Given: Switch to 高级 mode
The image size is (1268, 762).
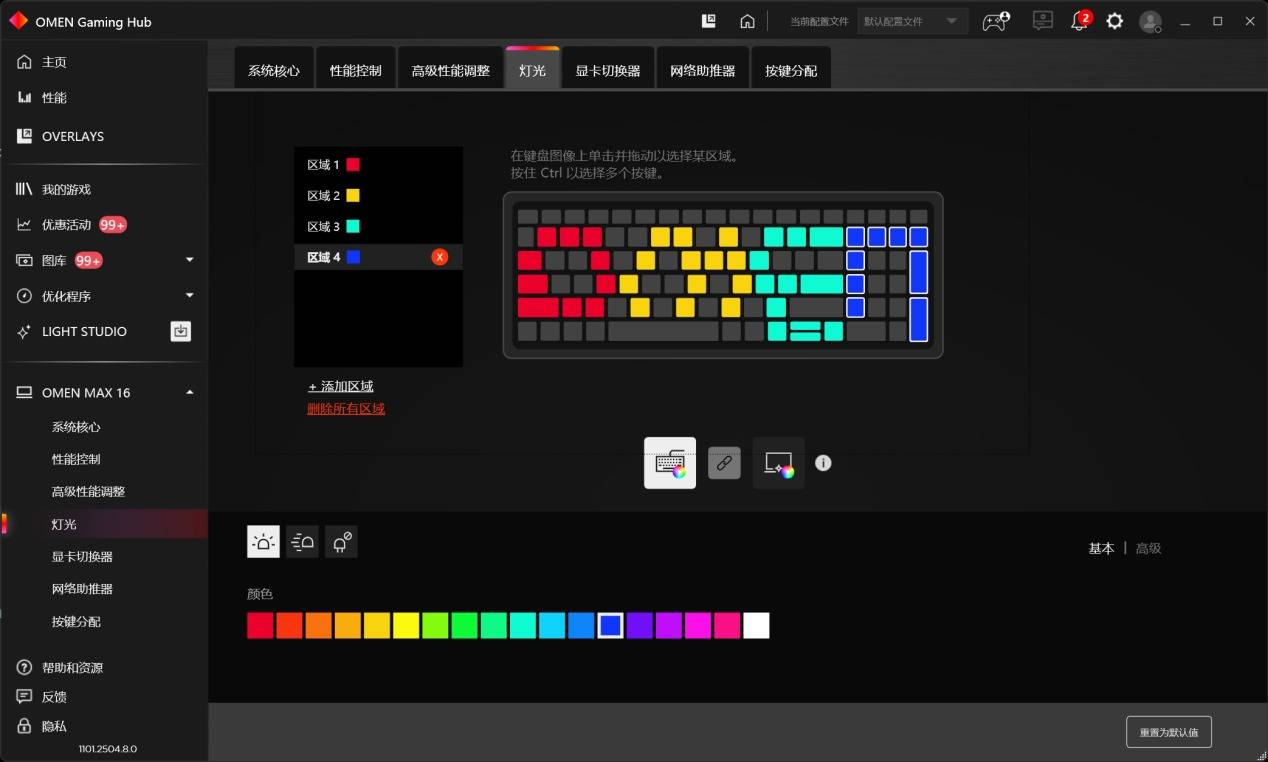Looking at the screenshot, I should 1148,548.
